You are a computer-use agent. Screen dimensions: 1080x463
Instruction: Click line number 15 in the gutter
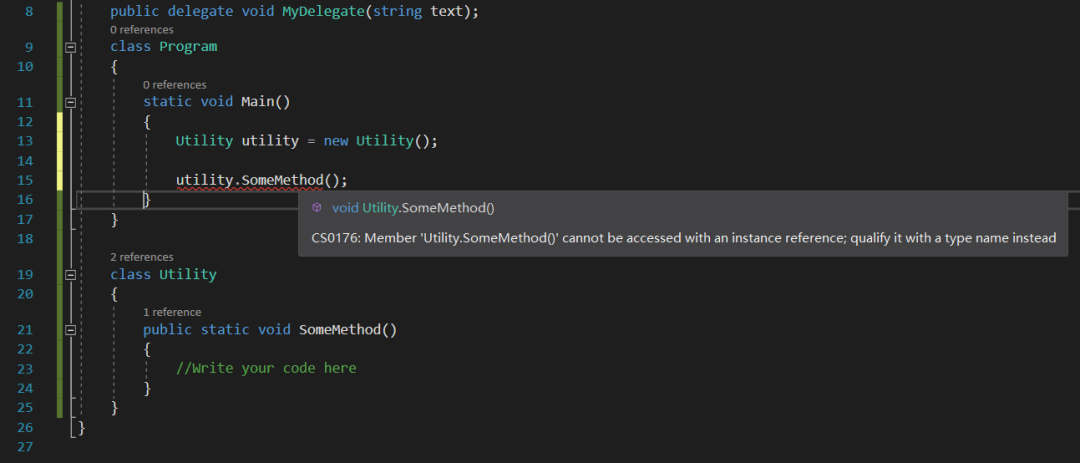(25, 181)
